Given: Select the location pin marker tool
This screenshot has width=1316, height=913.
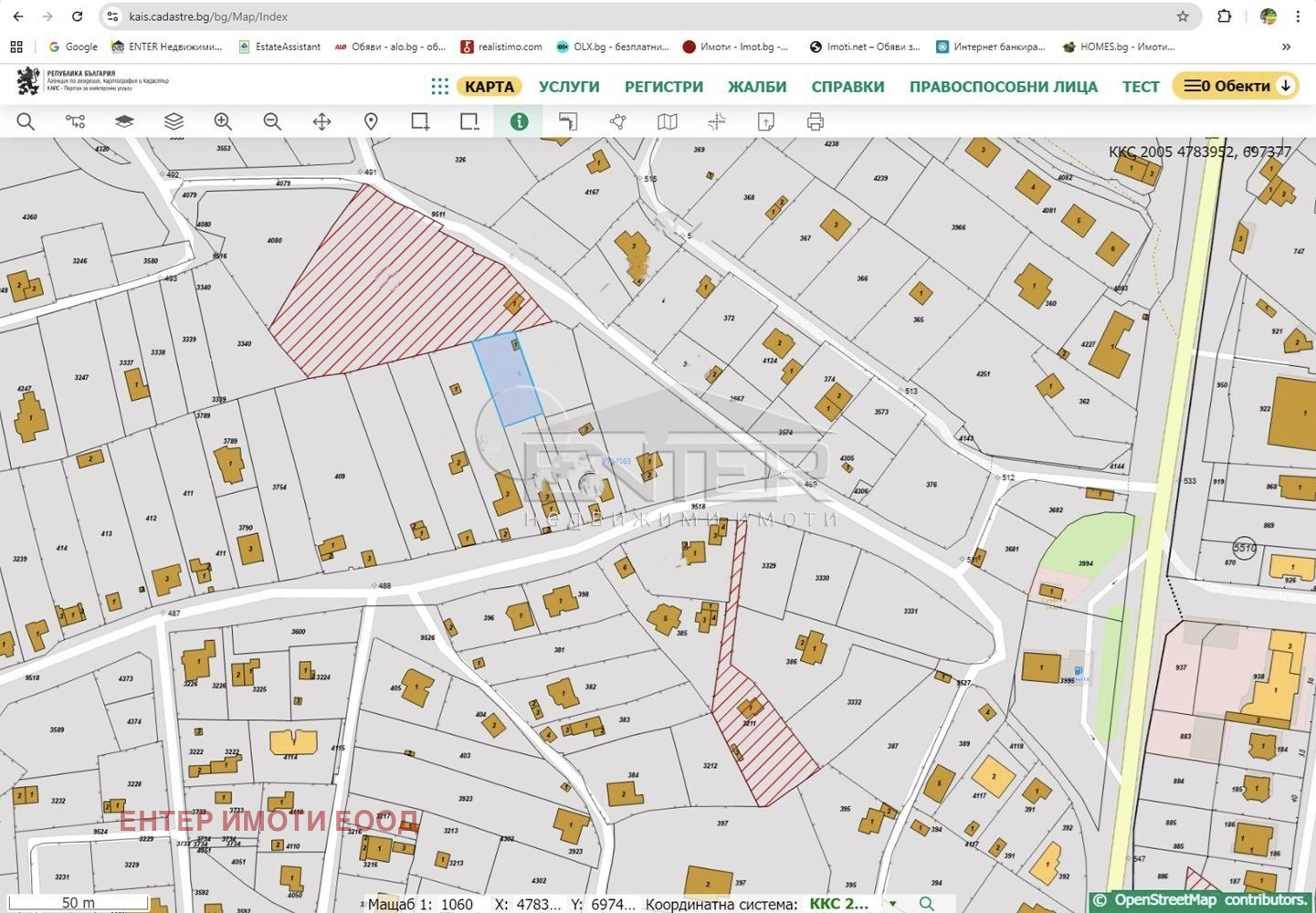Looking at the screenshot, I should [x=371, y=121].
